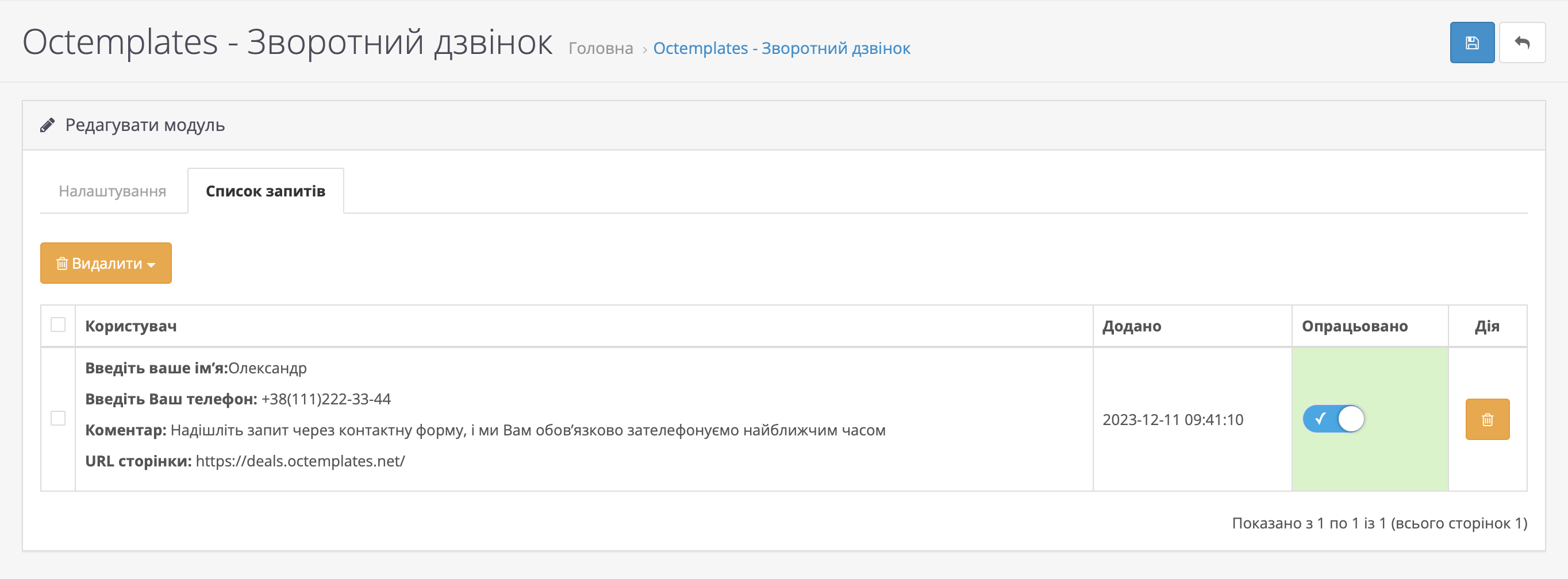
Task: Click the trash icon inside the Видалити button
Action: (x=62, y=263)
